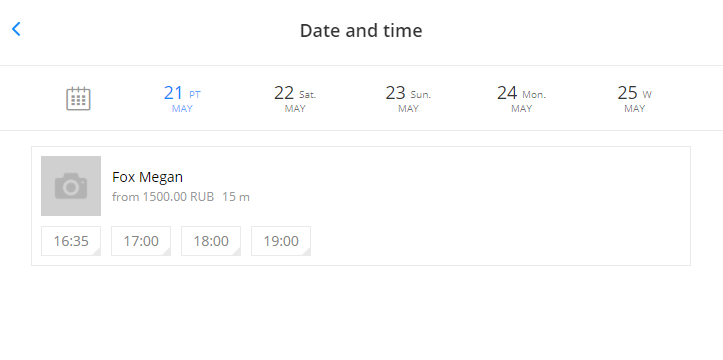This screenshot has width=723, height=360.
Task: Click the Date and time page title
Action: (x=361, y=30)
